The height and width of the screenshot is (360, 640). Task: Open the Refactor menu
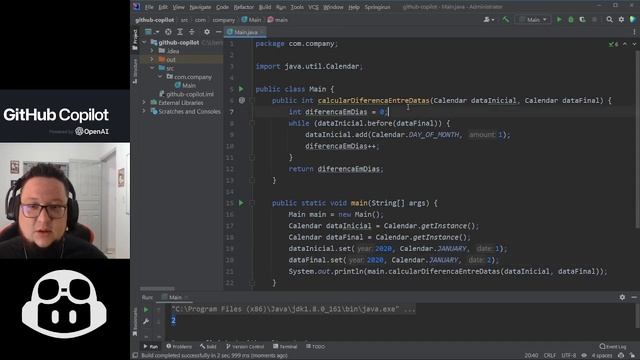(244, 7)
